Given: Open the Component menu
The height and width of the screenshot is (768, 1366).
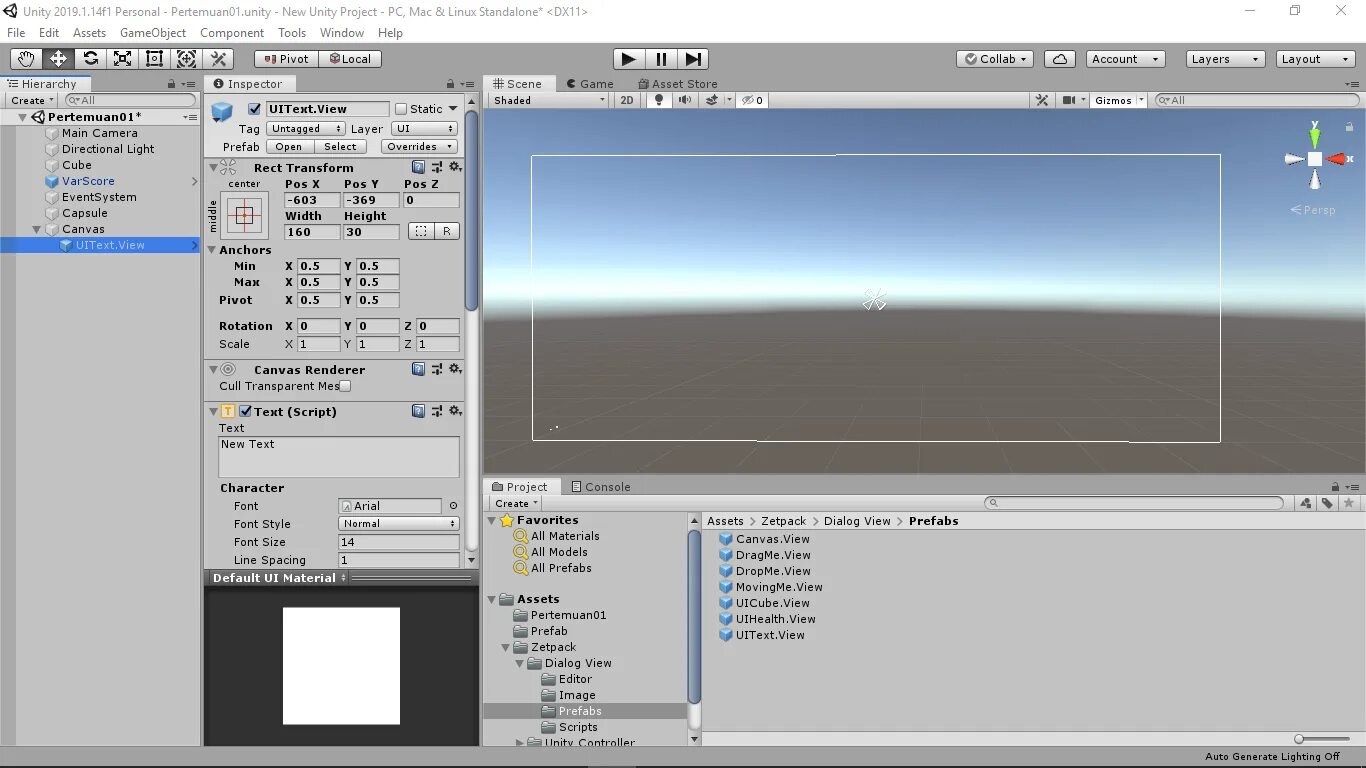Looking at the screenshot, I should point(232,33).
